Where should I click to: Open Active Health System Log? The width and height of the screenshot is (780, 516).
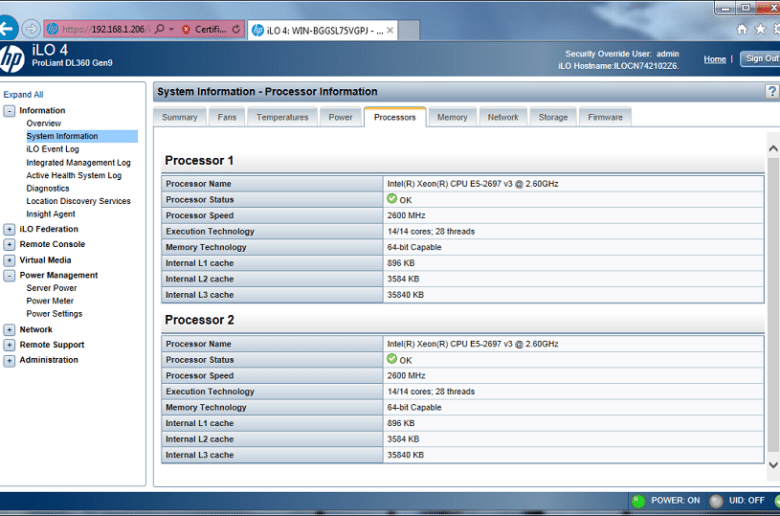click(x=74, y=176)
